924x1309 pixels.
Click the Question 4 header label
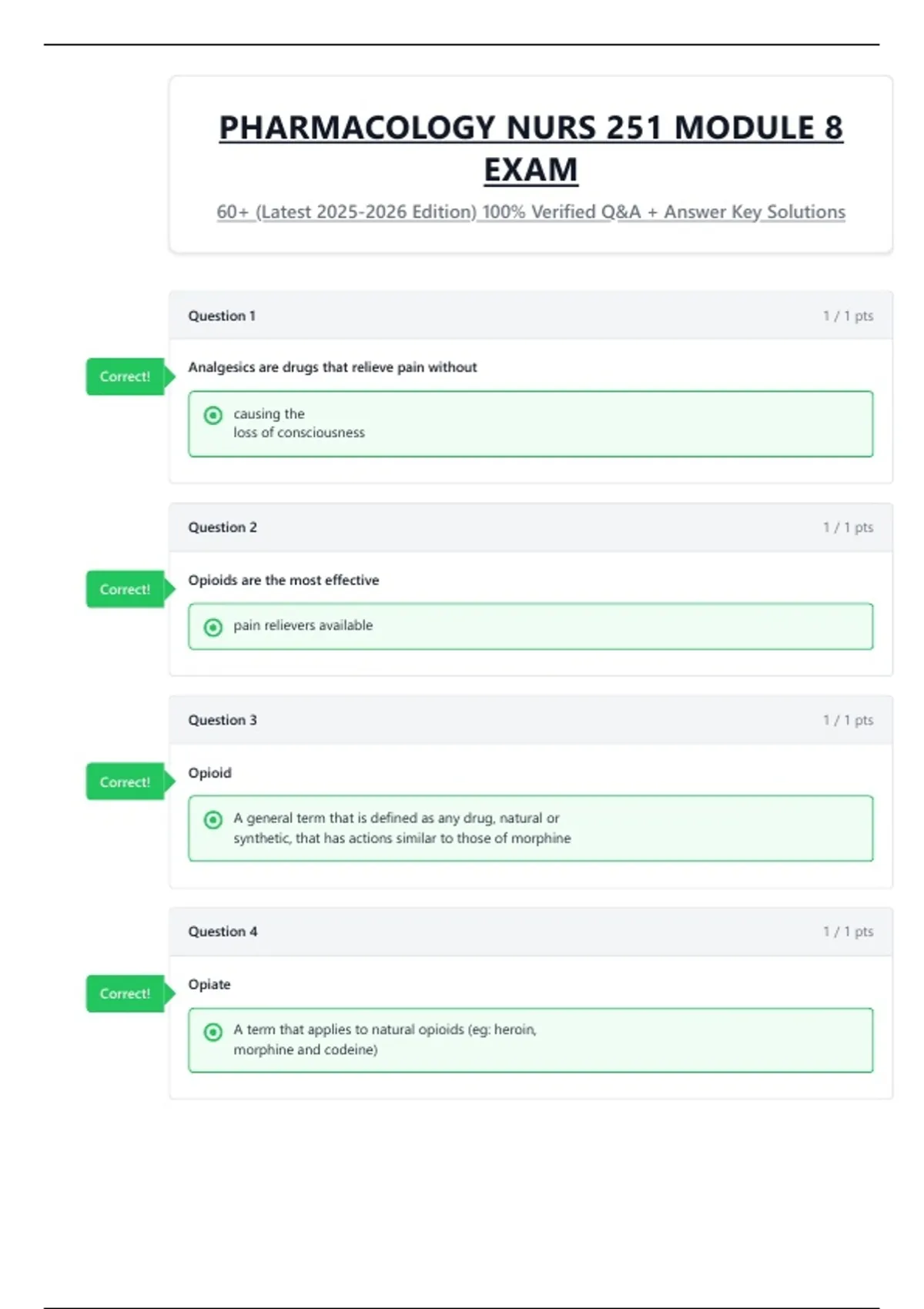tap(223, 932)
